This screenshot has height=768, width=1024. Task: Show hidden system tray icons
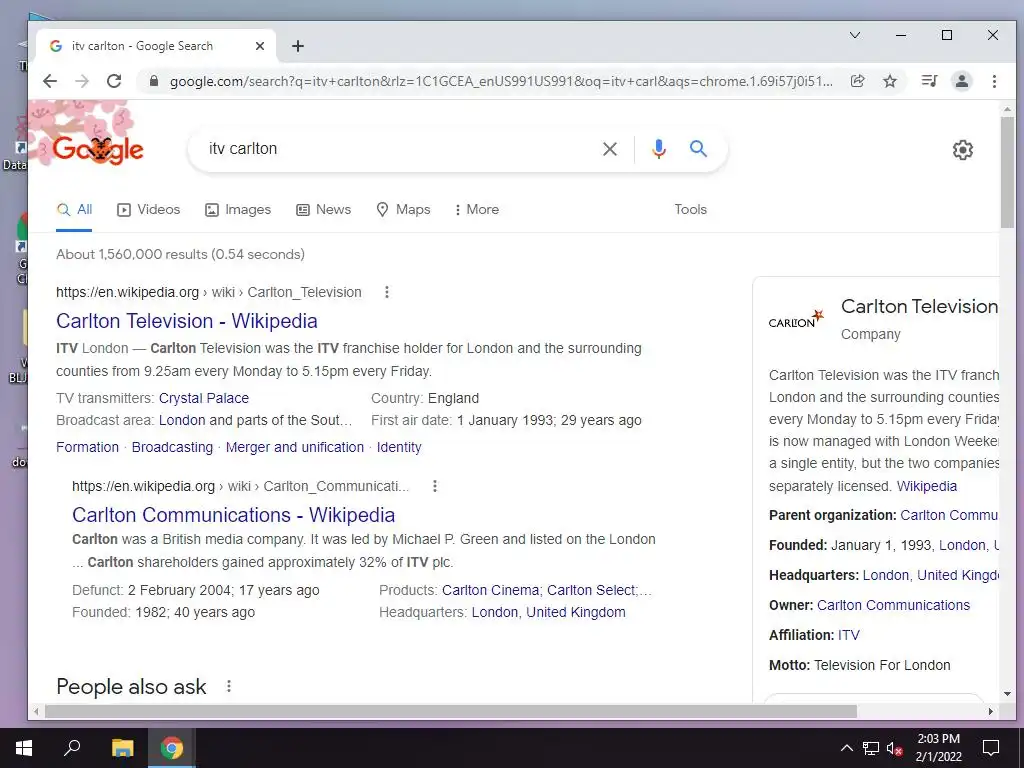tap(846, 748)
